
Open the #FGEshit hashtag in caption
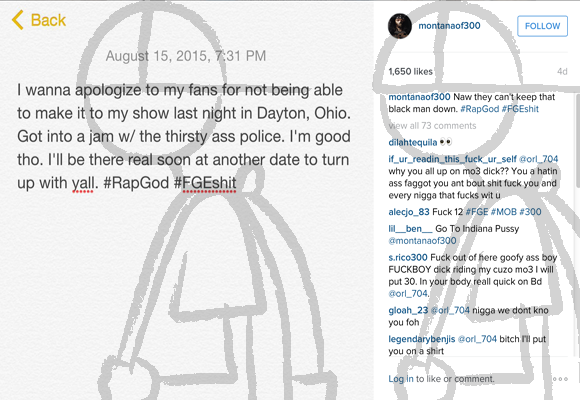[x=520, y=109]
